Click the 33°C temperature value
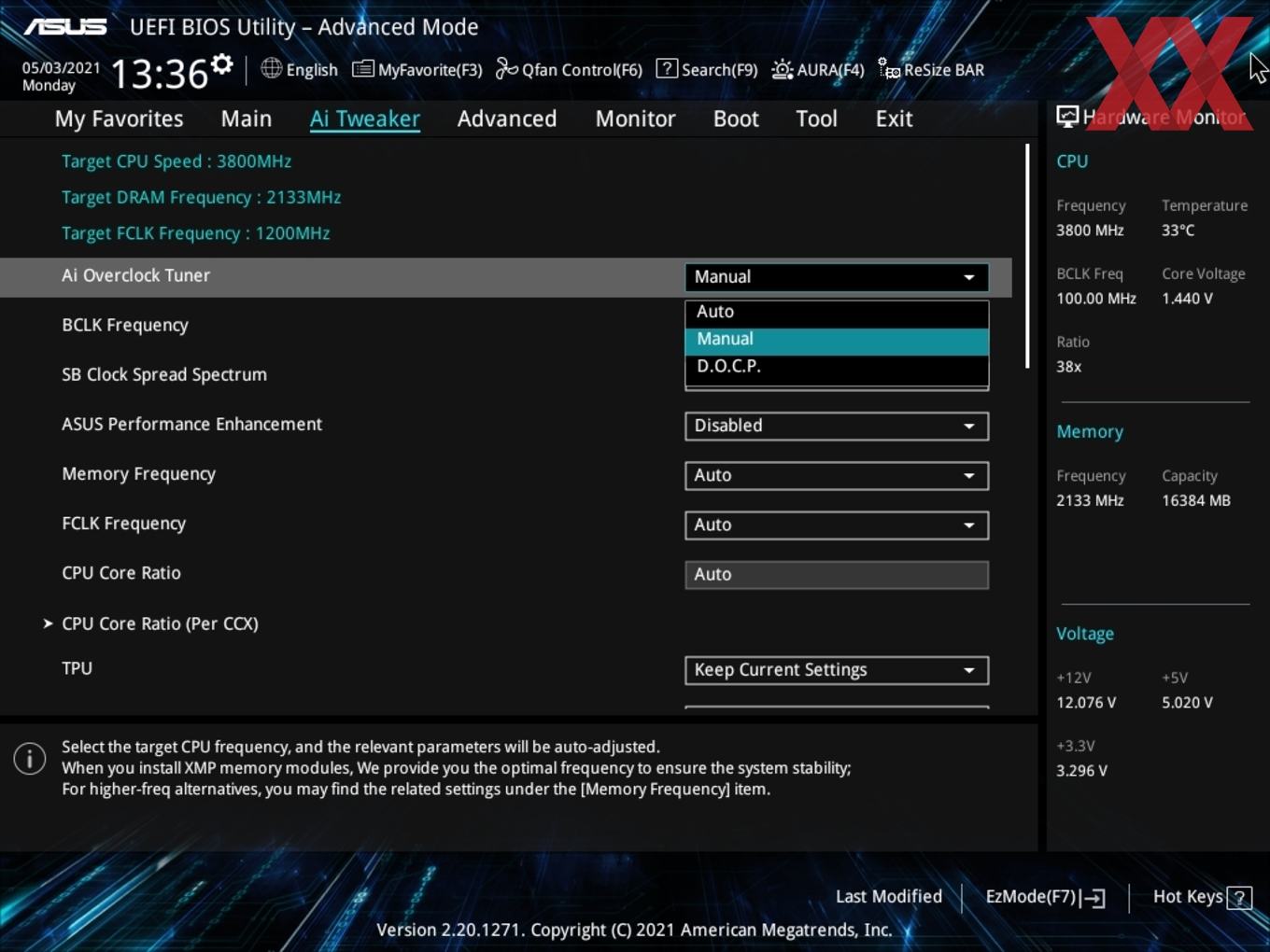1270x952 pixels. click(x=1178, y=231)
